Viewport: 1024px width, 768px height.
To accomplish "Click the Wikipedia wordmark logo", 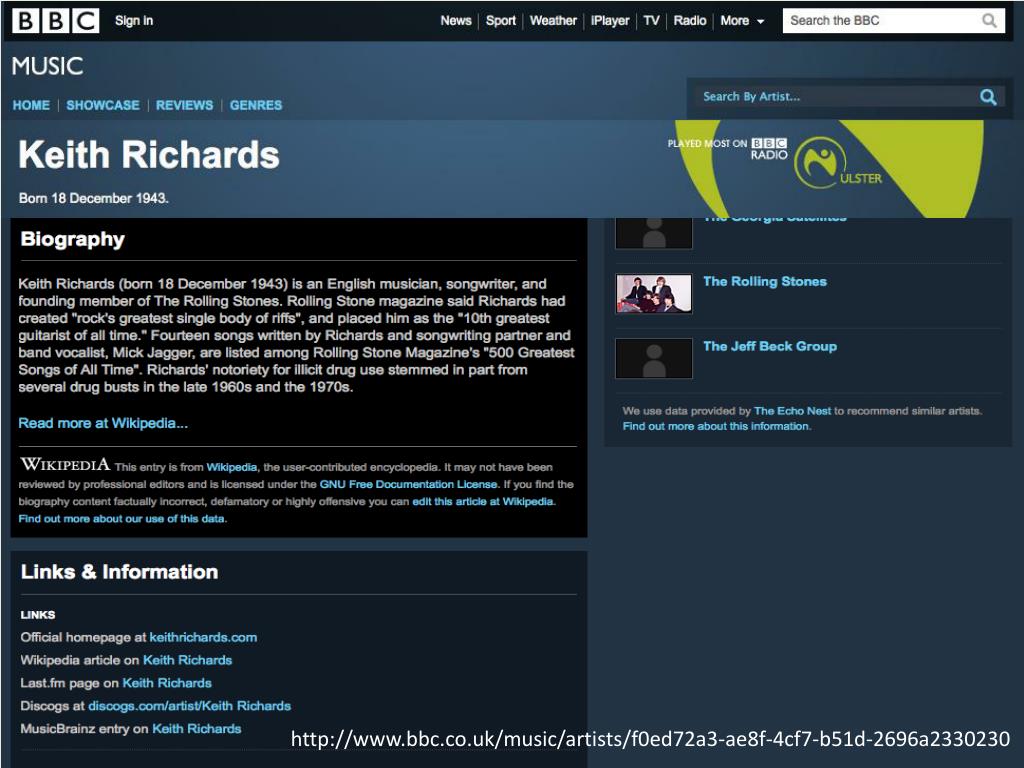I will coord(65,464).
